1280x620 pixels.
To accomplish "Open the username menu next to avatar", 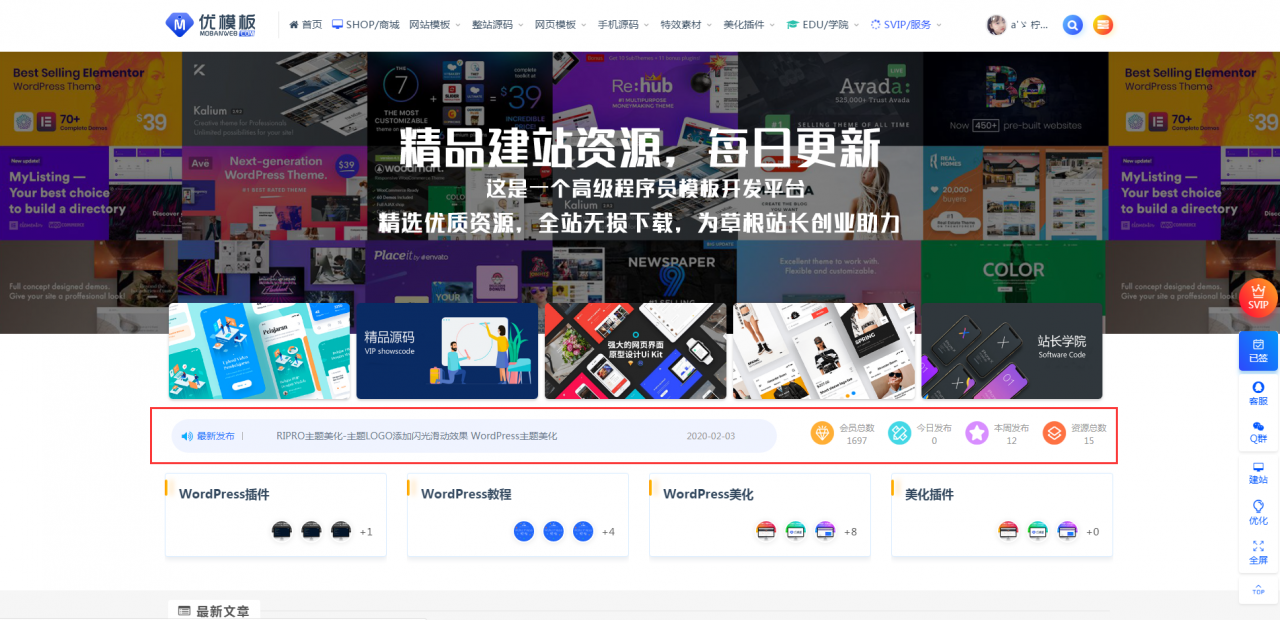I will [x=1029, y=25].
